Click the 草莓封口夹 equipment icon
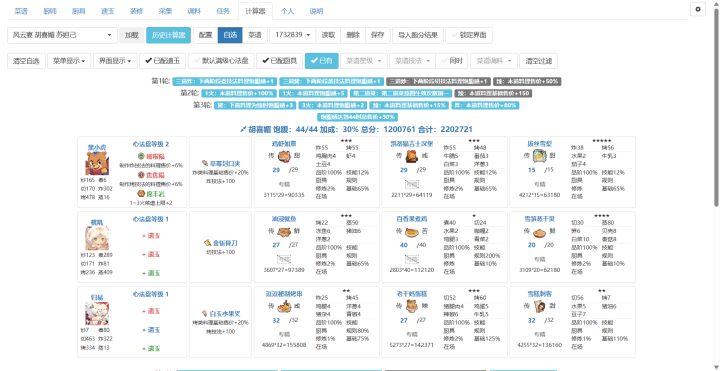Image resolution: width=720 pixels, height=371 pixels. click(205, 163)
